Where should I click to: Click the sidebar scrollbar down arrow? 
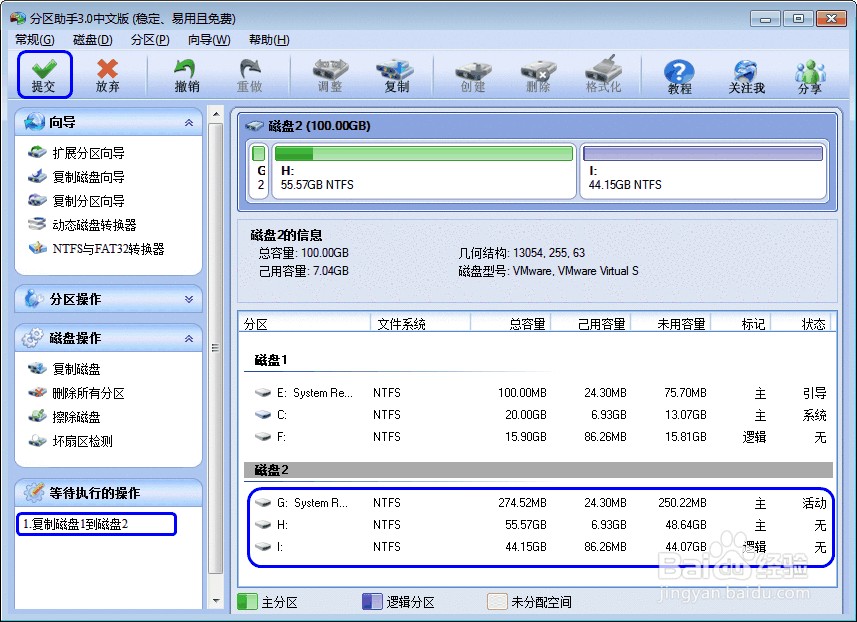[216, 601]
